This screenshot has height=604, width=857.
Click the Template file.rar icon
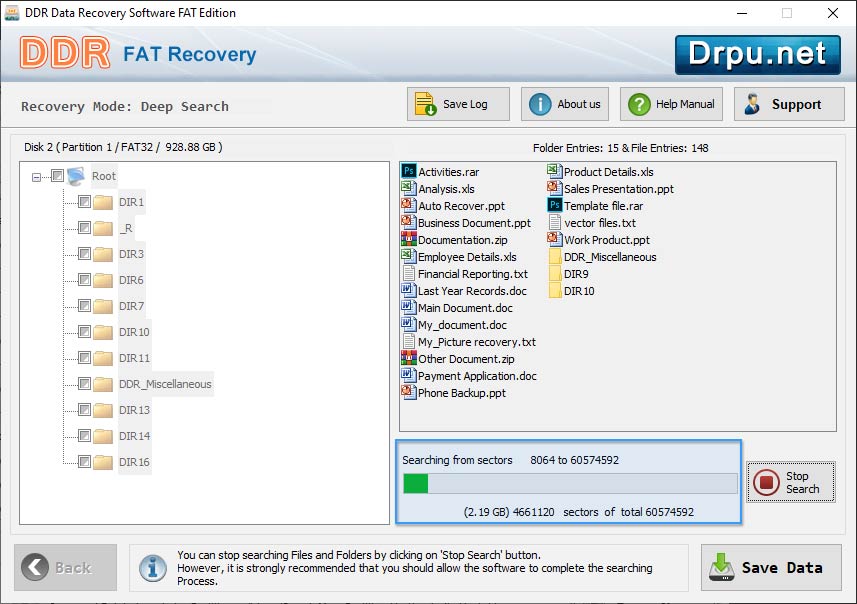tap(554, 205)
